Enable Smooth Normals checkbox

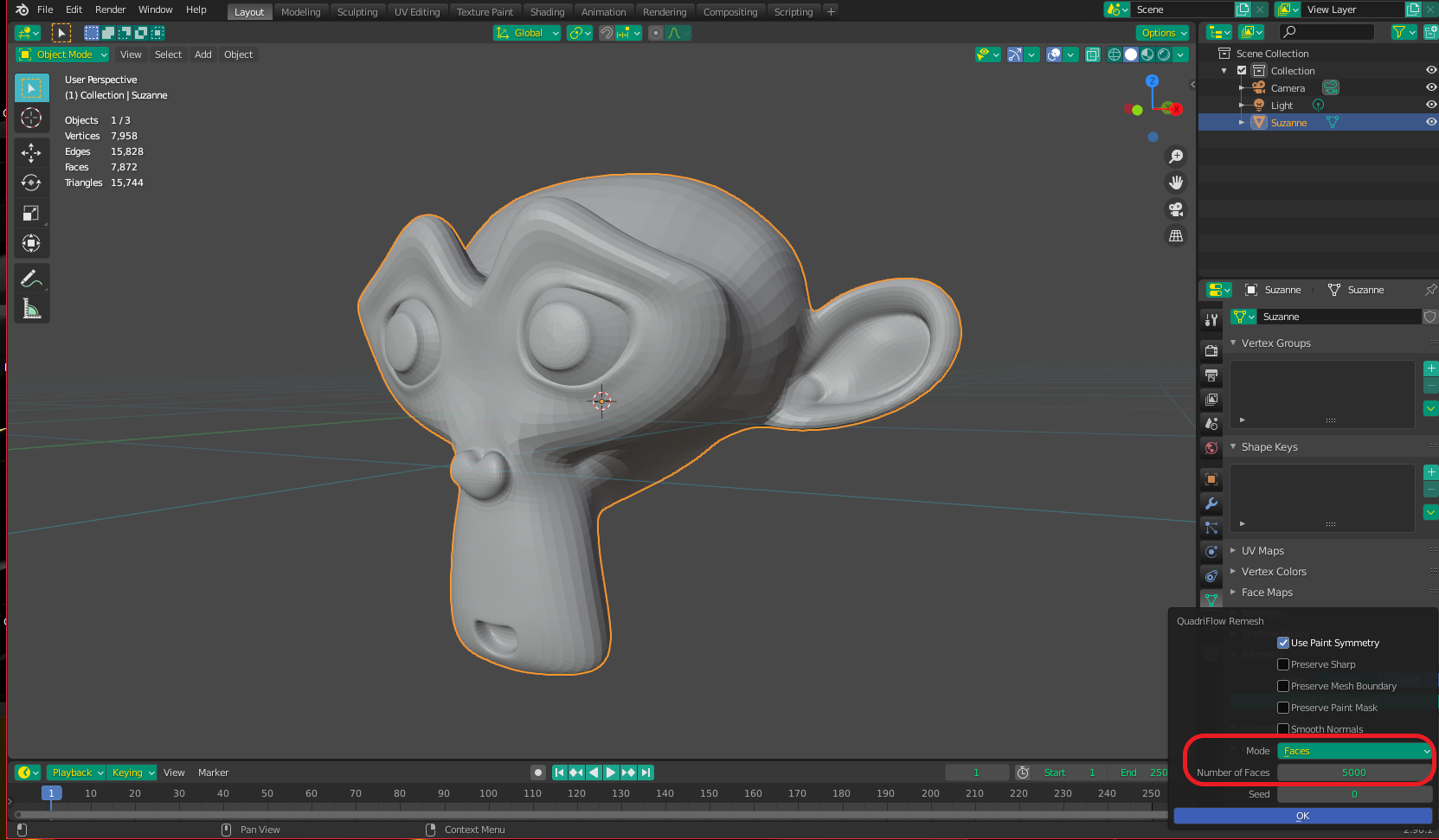click(1283, 729)
